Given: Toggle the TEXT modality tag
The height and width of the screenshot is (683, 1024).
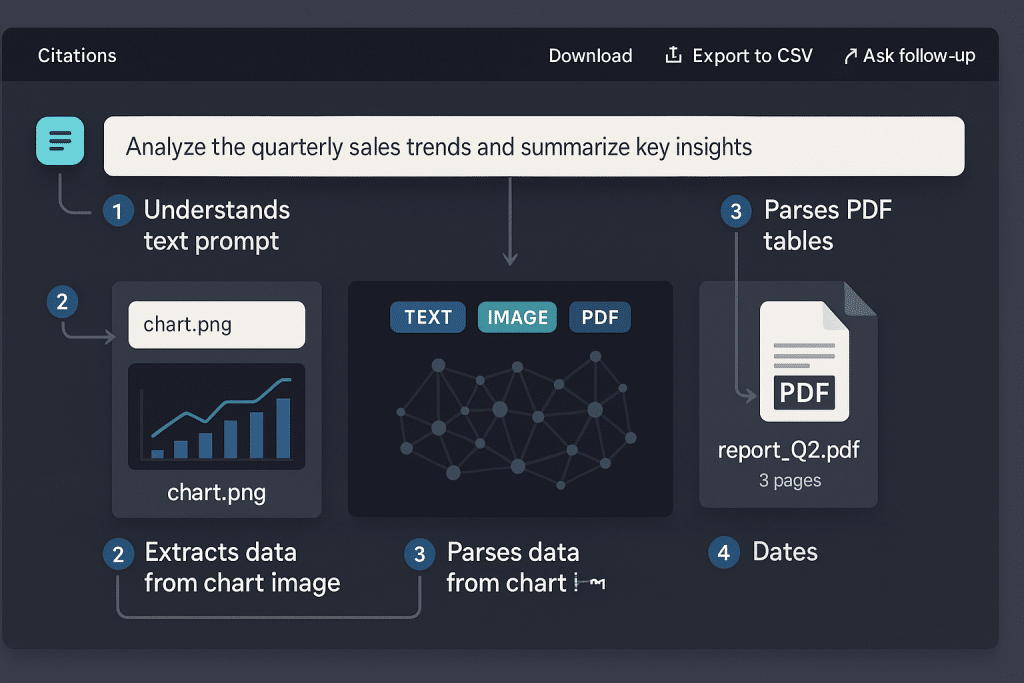Looking at the screenshot, I should (428, 318).
